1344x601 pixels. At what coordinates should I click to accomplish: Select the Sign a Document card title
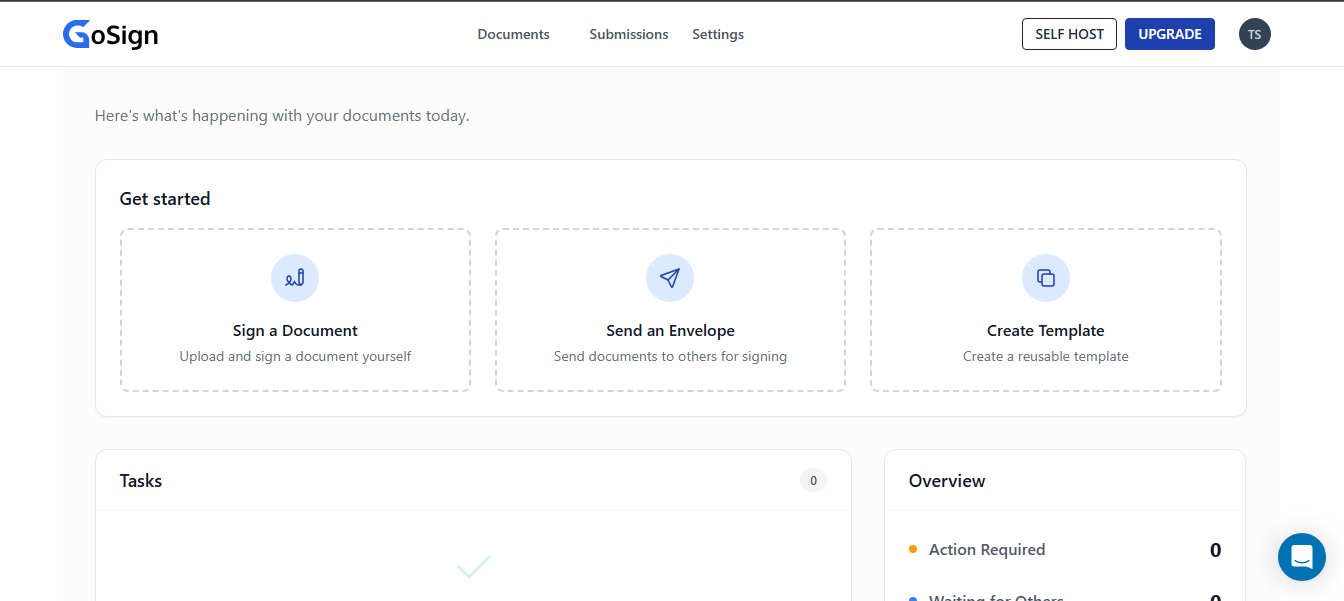click(x=295, y=331)
